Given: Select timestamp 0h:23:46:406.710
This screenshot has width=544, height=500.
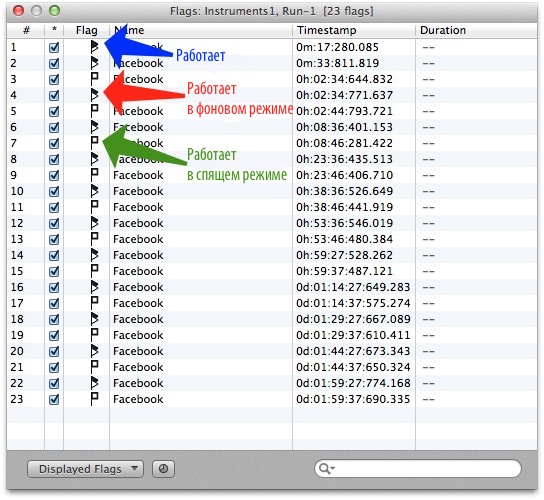Looking at the screenshot, I should 344,175.
